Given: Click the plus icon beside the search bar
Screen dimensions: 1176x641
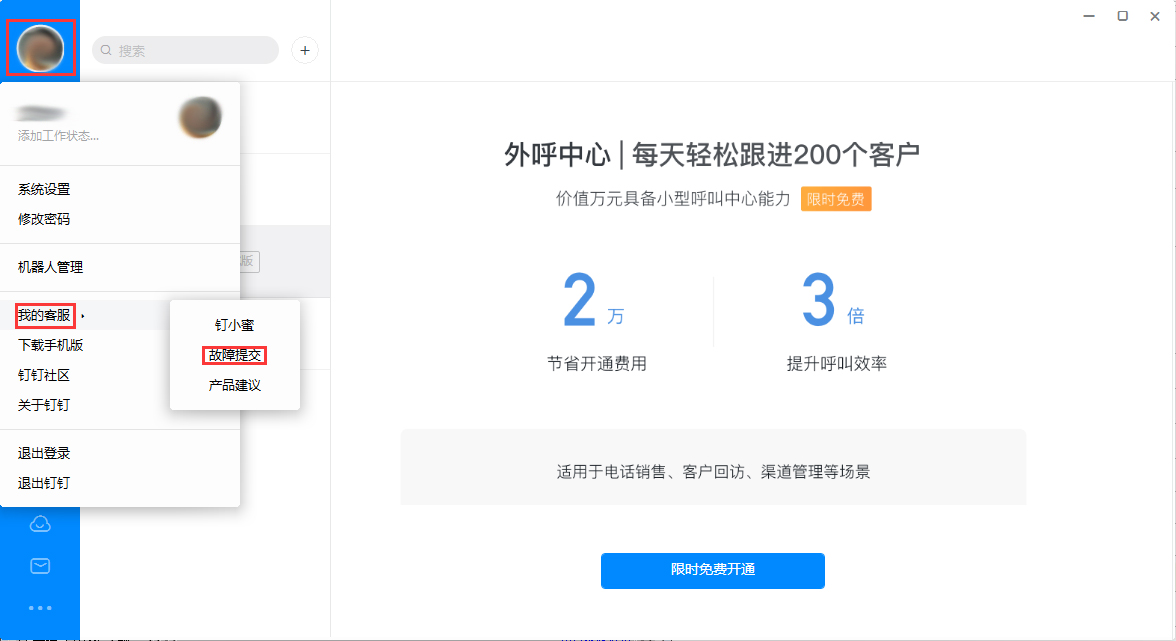Looking at the screenshot, I should tap(304, 50).
